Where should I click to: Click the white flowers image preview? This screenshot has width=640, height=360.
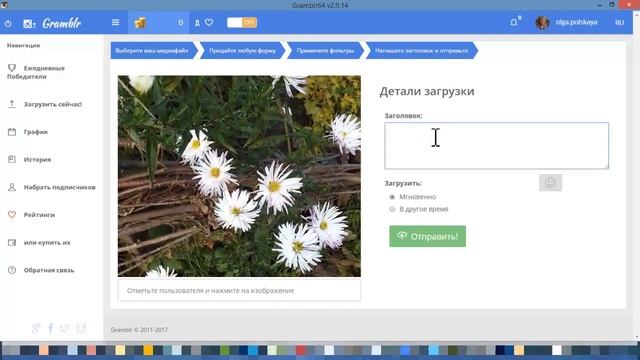(x=239, y=176)
